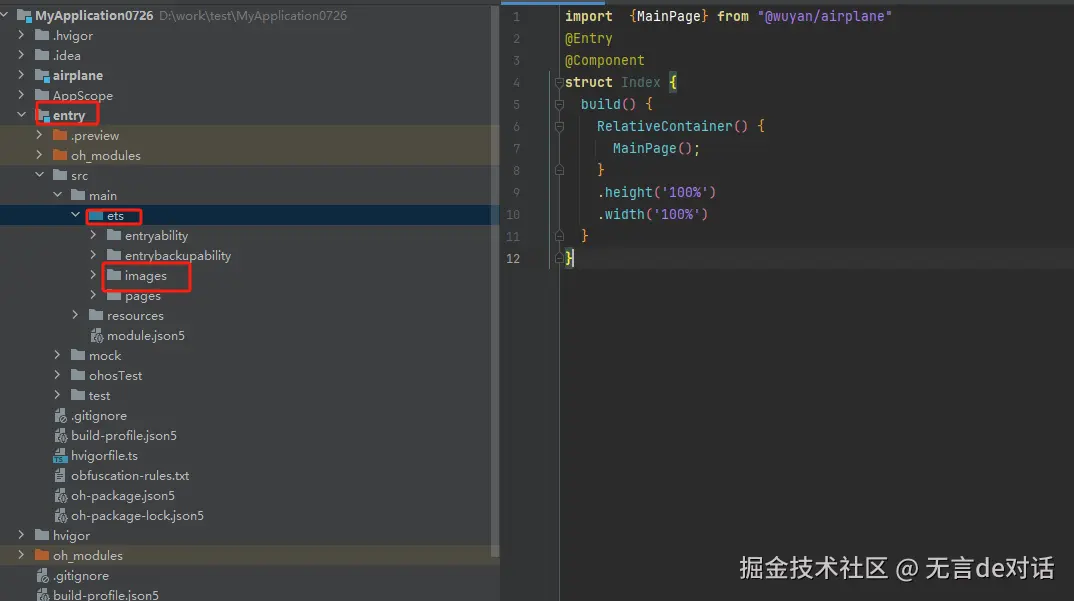Click the oh-package-lock.json5 file icon

click(x=60, y=515)
